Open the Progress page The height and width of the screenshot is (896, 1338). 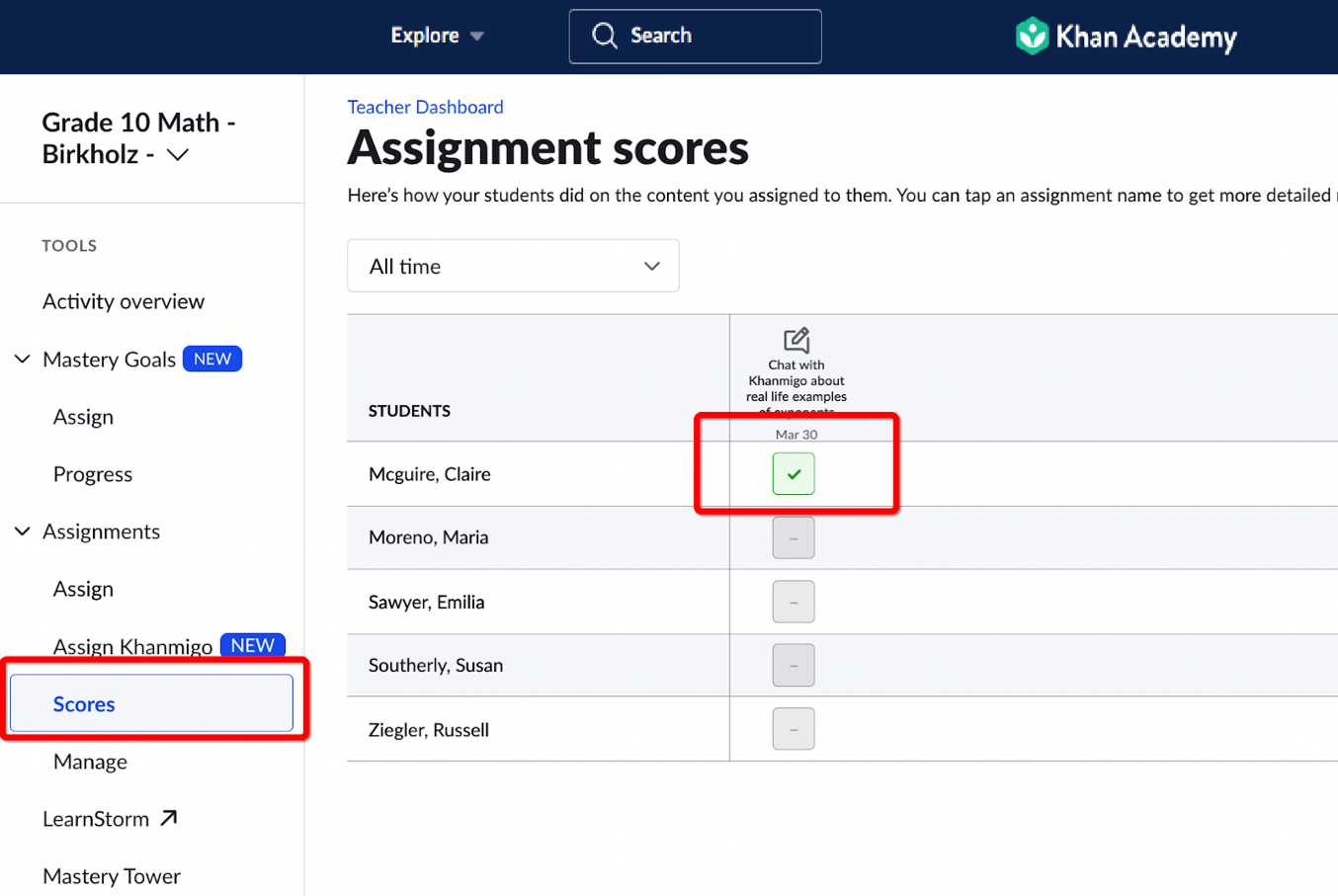93,474
